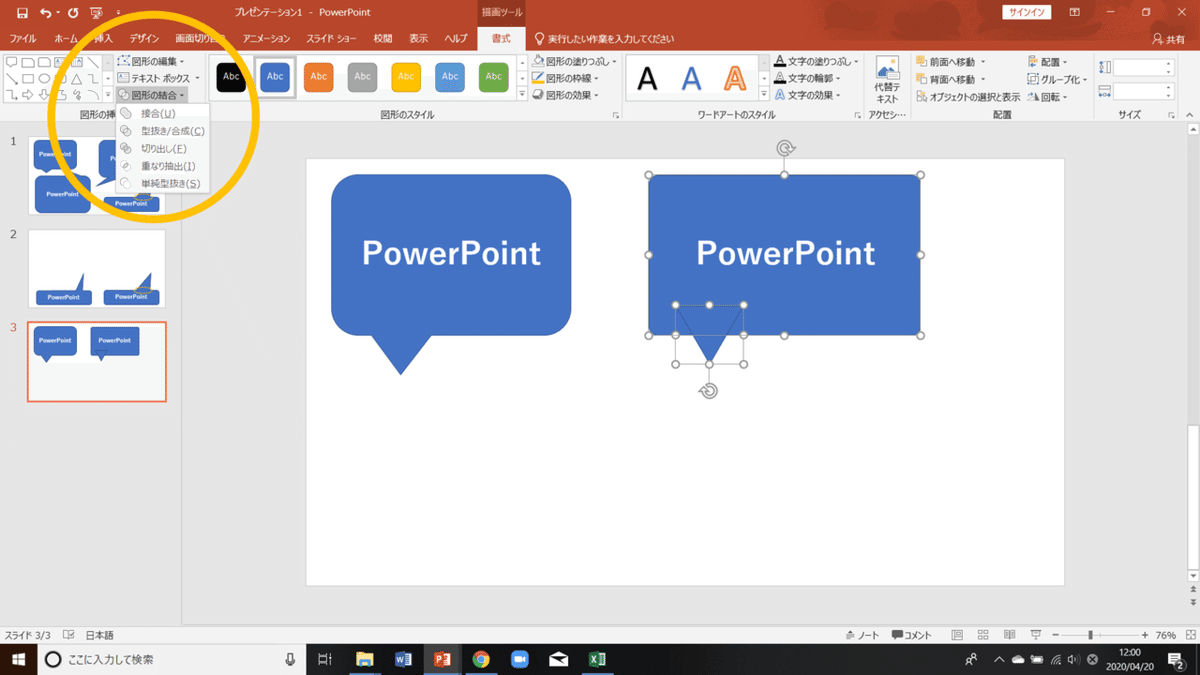Click the 共有 share button
Screen dimensions: 1200x675
coord(1169,39)
